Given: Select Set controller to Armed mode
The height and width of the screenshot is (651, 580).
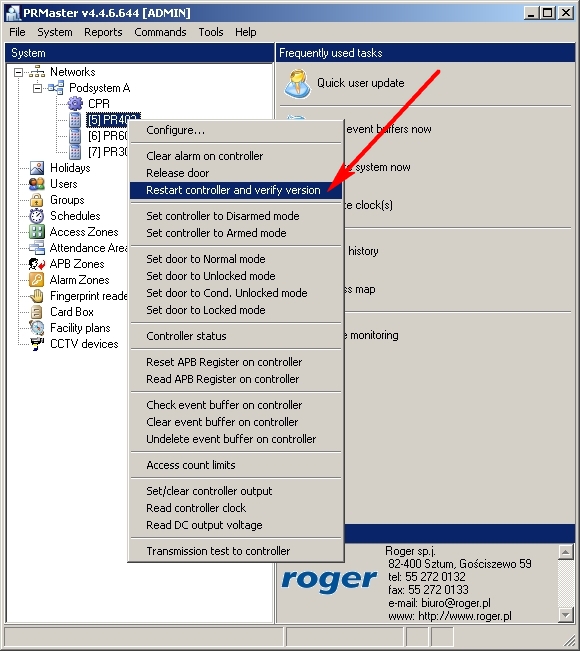Looking at the screenshot, I should point(236,233).
